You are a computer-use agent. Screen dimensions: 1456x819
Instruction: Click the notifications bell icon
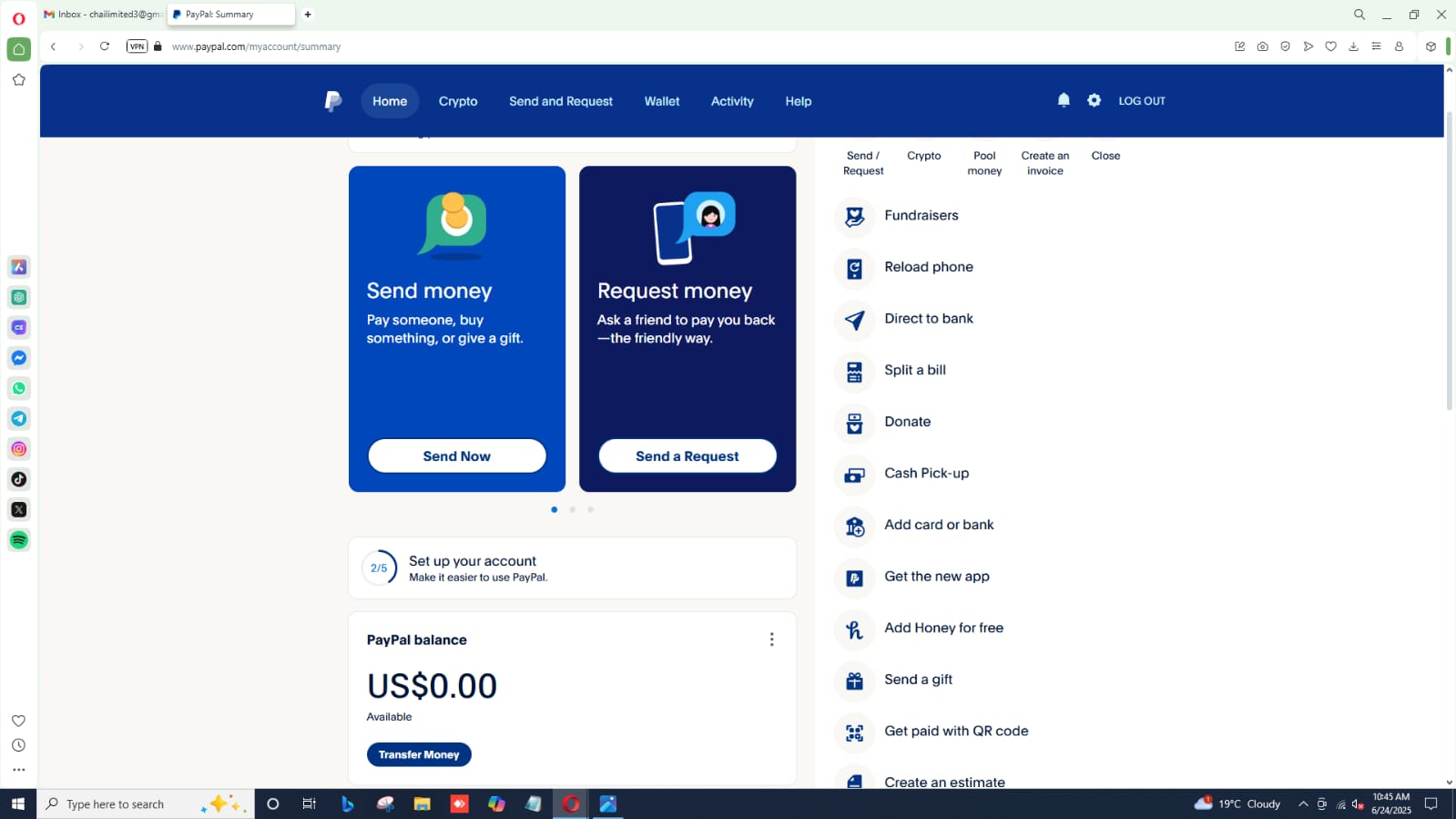[x=1063, y=100]
